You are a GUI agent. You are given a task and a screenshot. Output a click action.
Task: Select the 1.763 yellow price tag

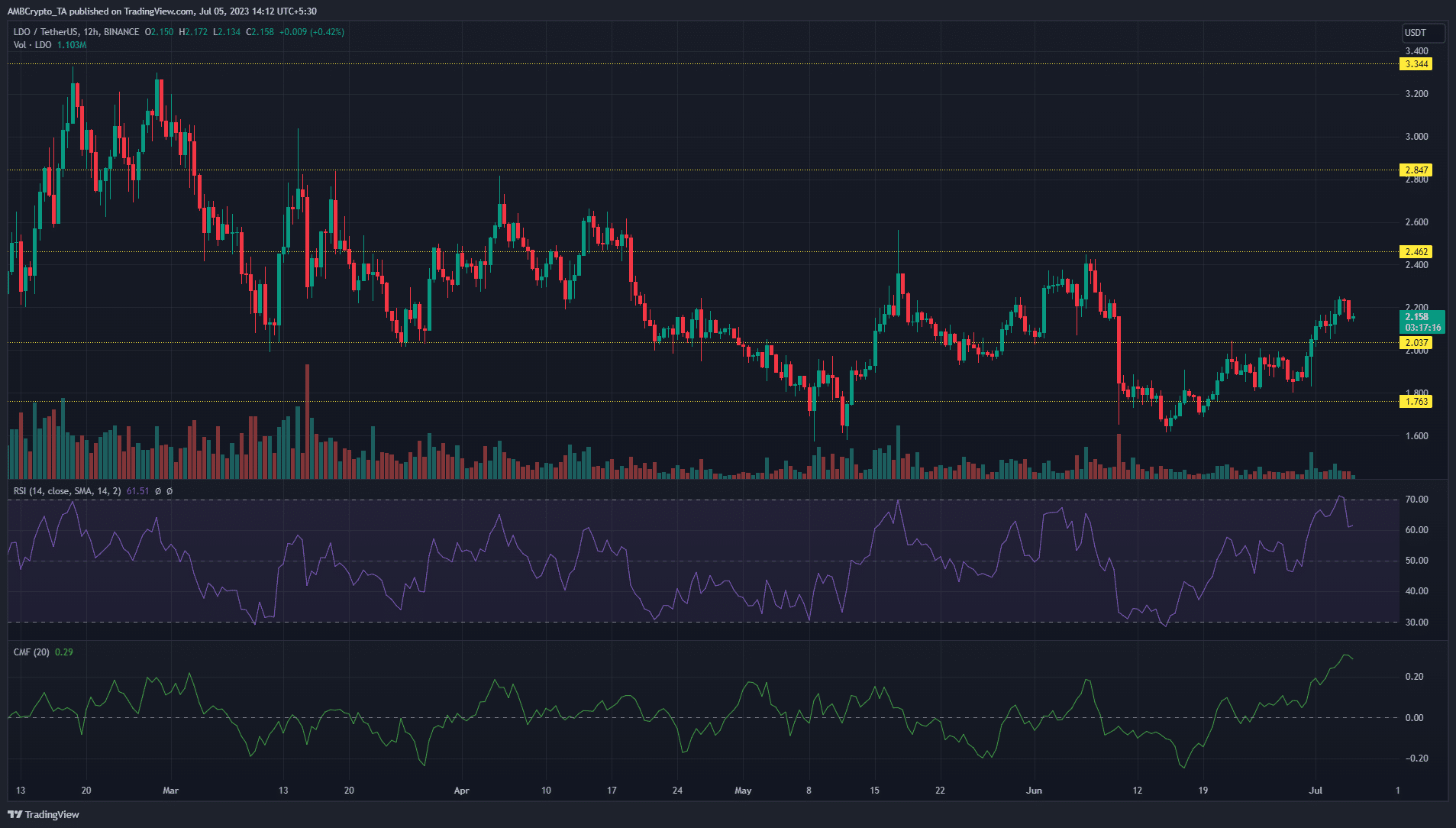pos(1416,401)
